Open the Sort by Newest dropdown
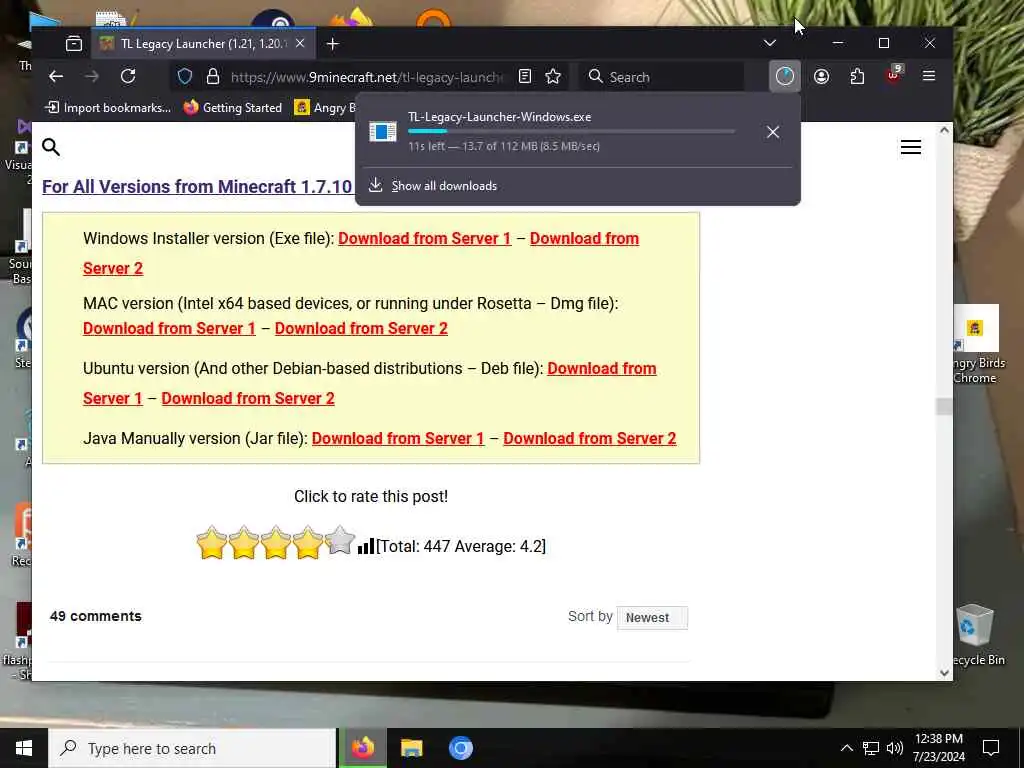The height and width of the screenshot is (768, 1024). [x=652, y=618]
